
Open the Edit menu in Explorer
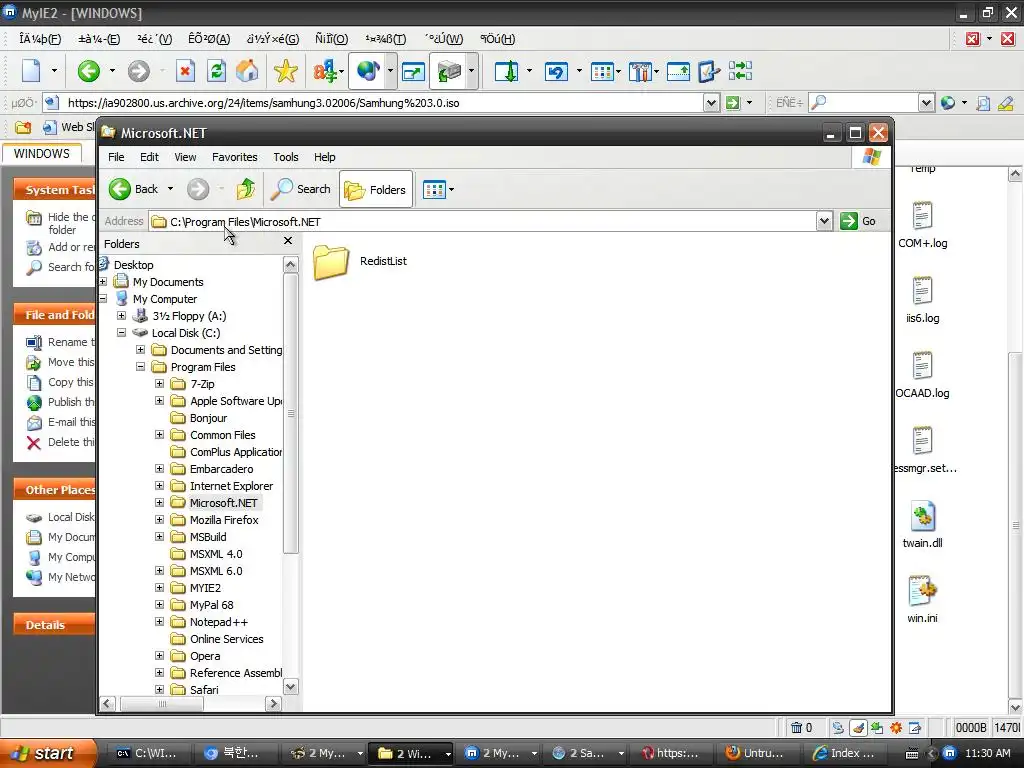tap(149, 157)
